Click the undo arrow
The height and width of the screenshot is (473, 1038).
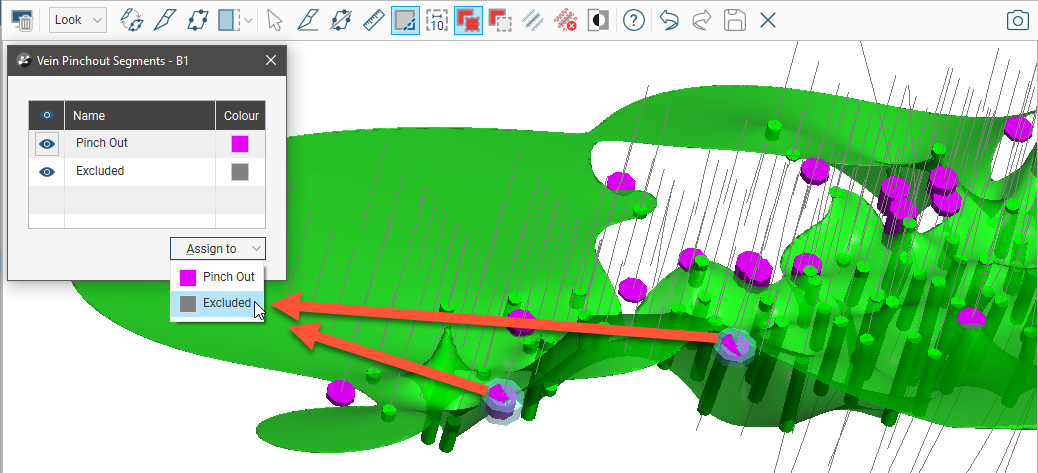[x=670, y=20]
